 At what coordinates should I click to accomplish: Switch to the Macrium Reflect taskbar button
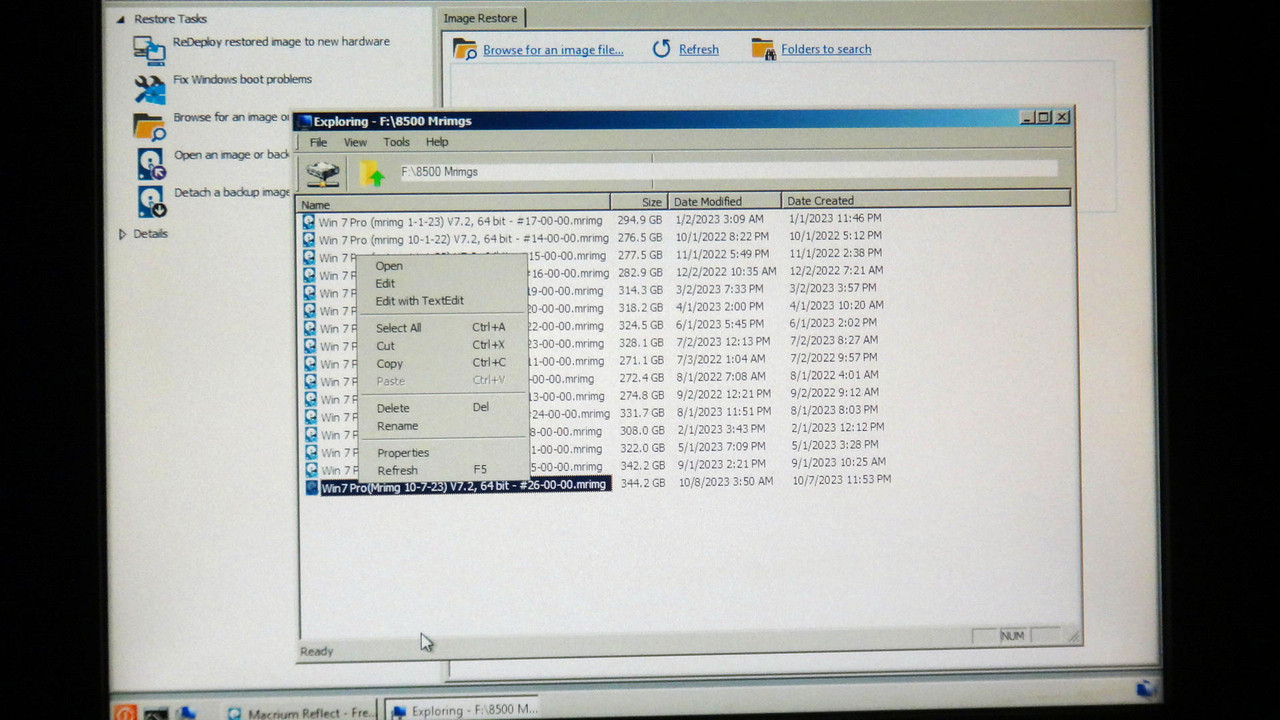[299, 712]
